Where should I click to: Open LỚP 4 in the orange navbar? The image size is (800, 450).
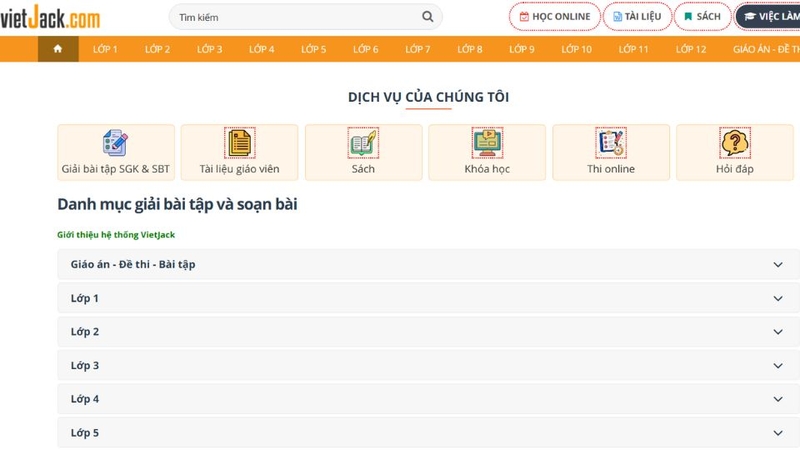262,49
